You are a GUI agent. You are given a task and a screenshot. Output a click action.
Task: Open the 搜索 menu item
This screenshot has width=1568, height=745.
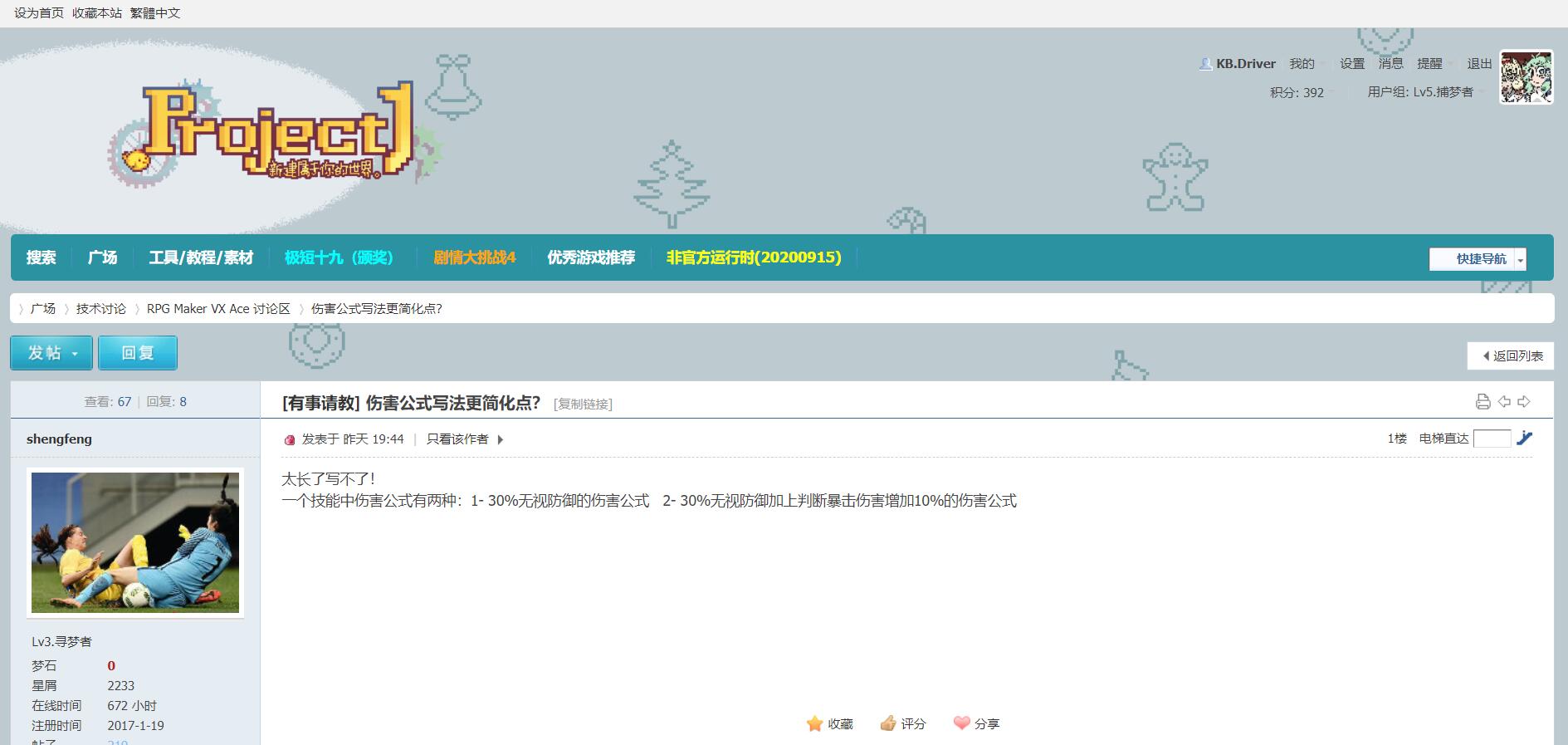[41, 257]
